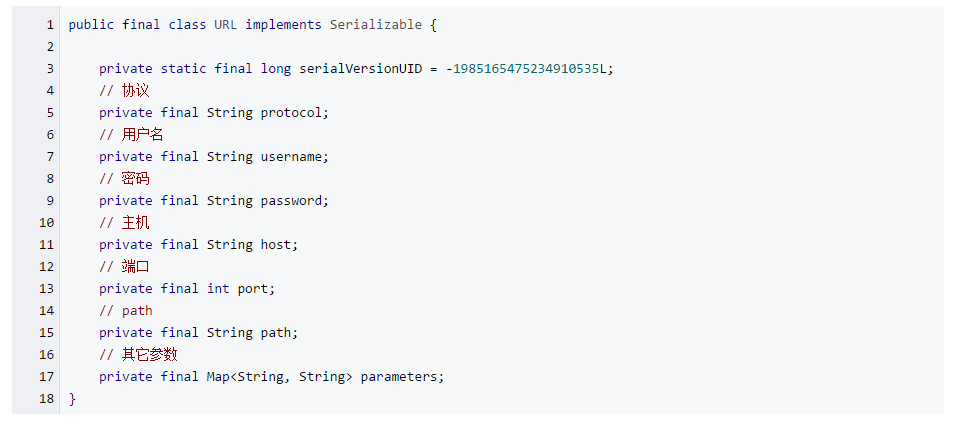Click the URL class name

[x=225, y=25]
